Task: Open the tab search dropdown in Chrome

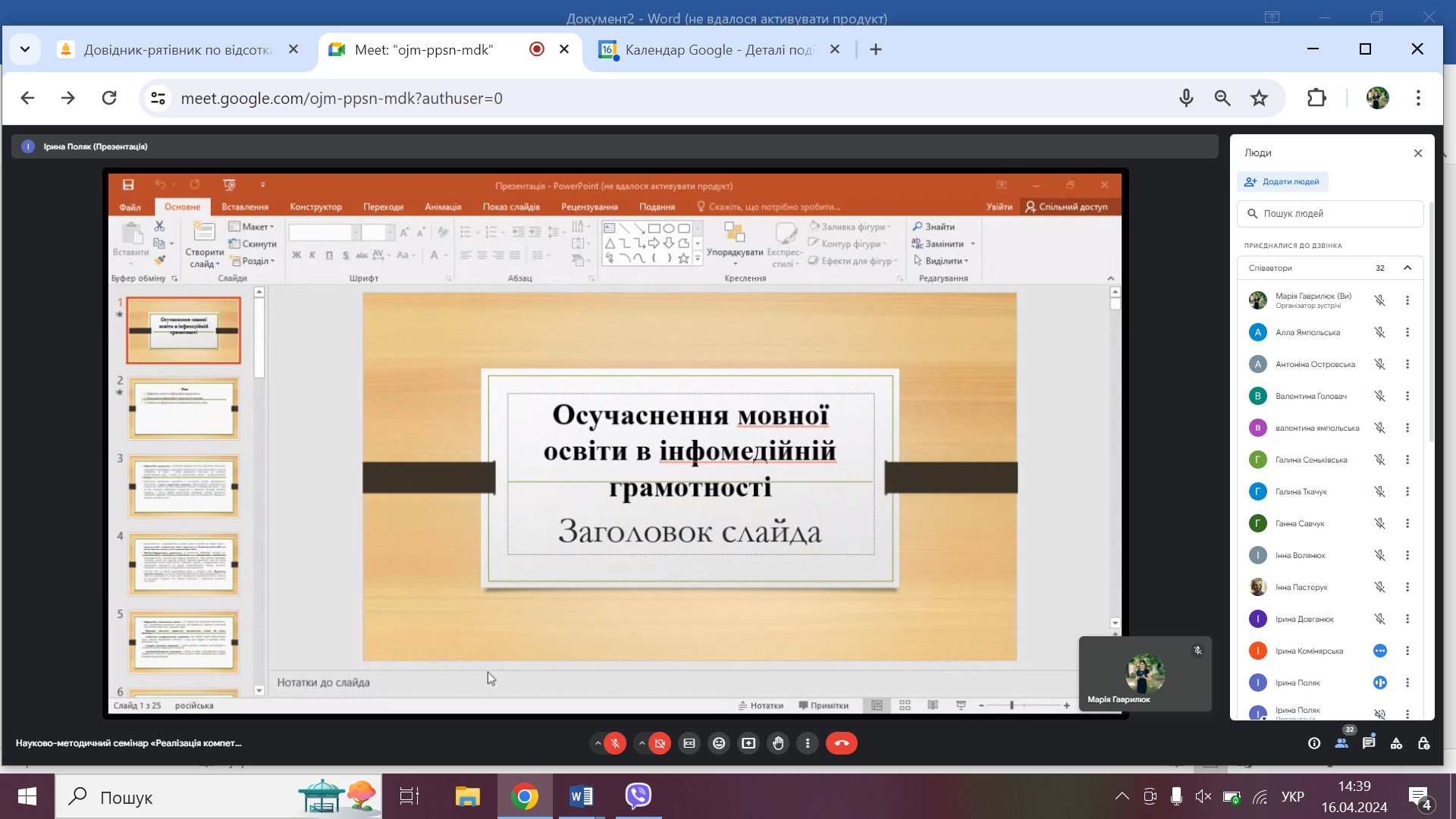Action: 24,49
